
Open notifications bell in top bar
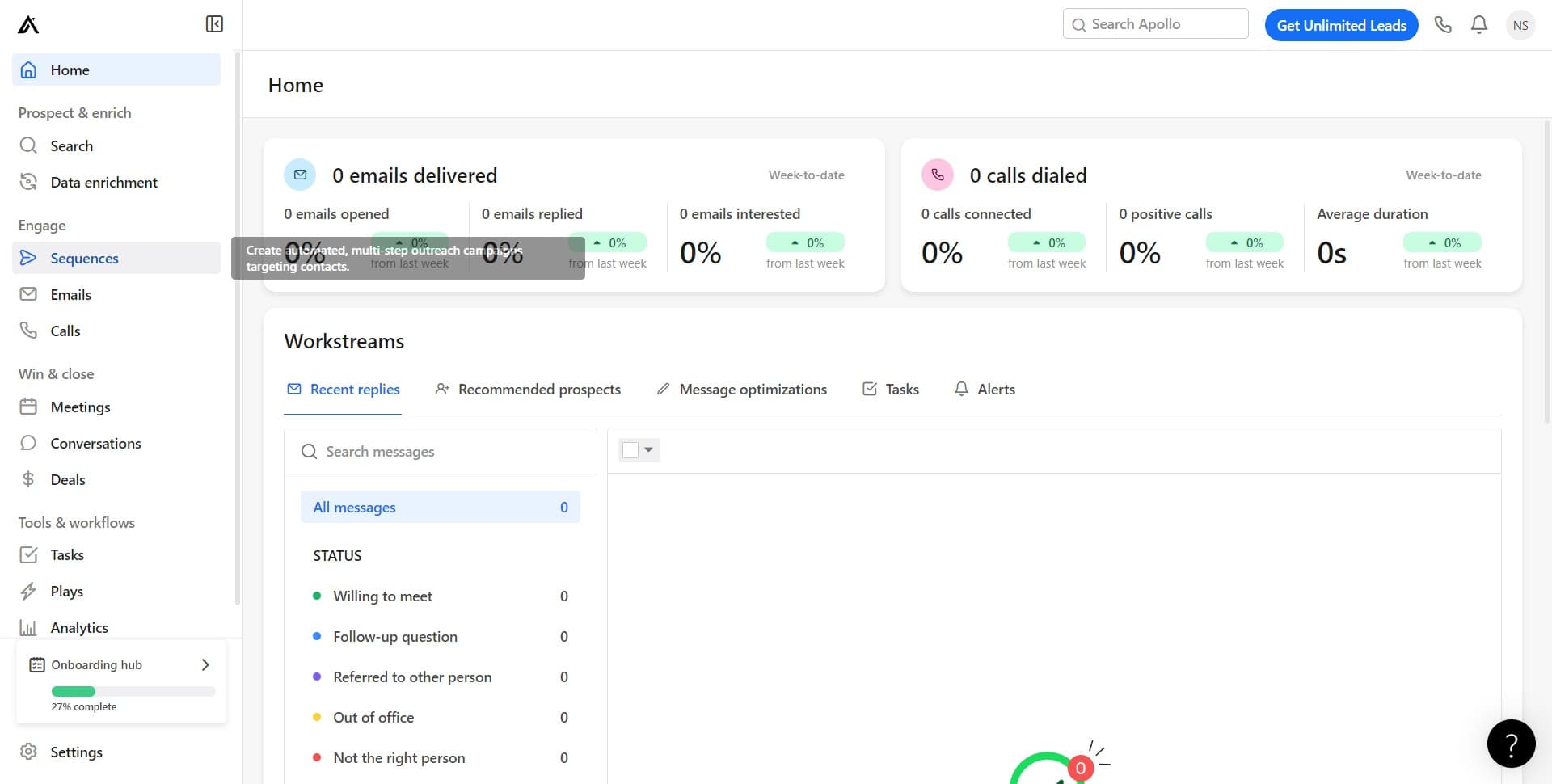tap(1479, 25)
